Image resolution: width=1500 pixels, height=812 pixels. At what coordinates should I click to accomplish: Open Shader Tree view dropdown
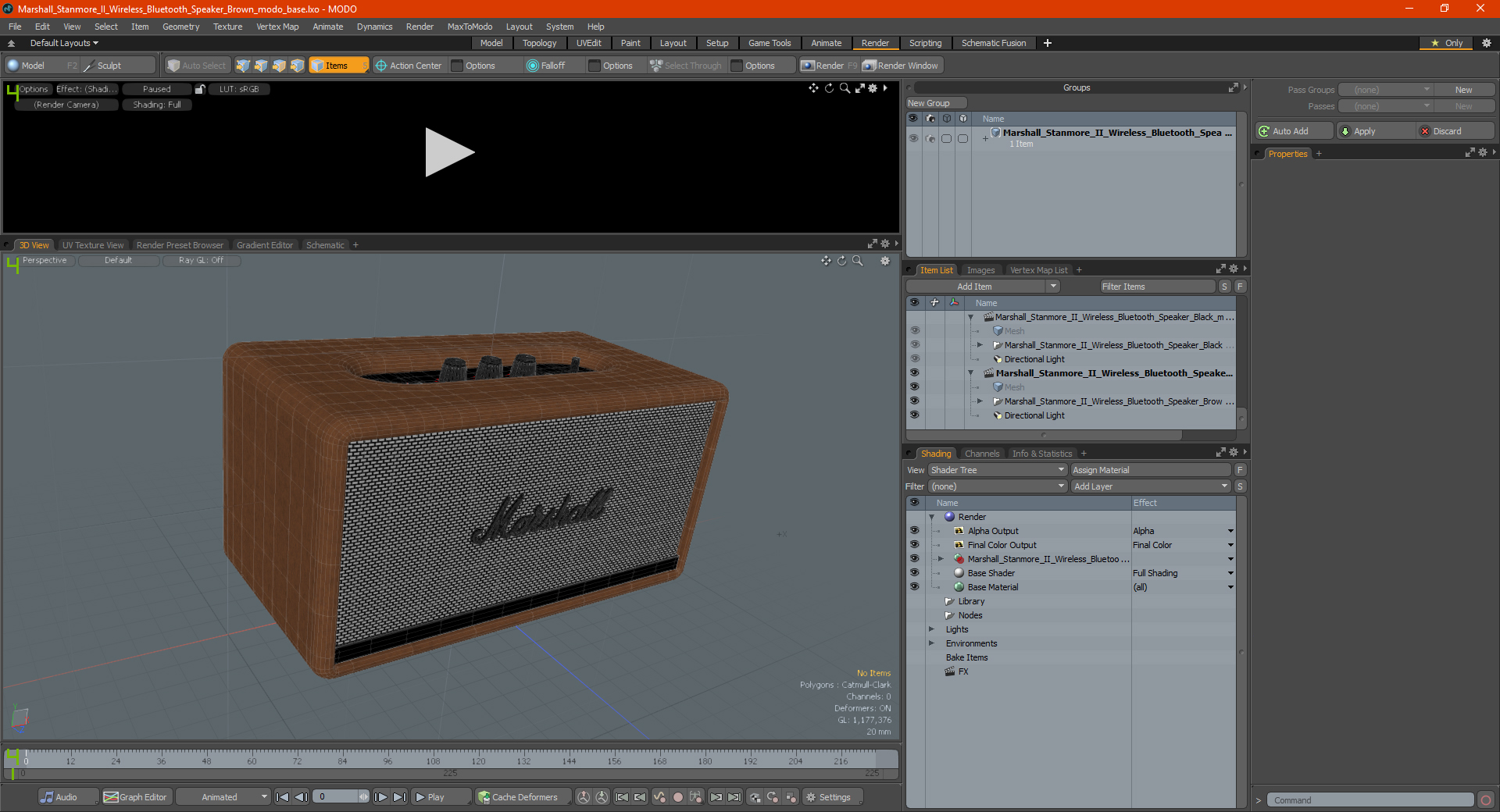[998, 470]
